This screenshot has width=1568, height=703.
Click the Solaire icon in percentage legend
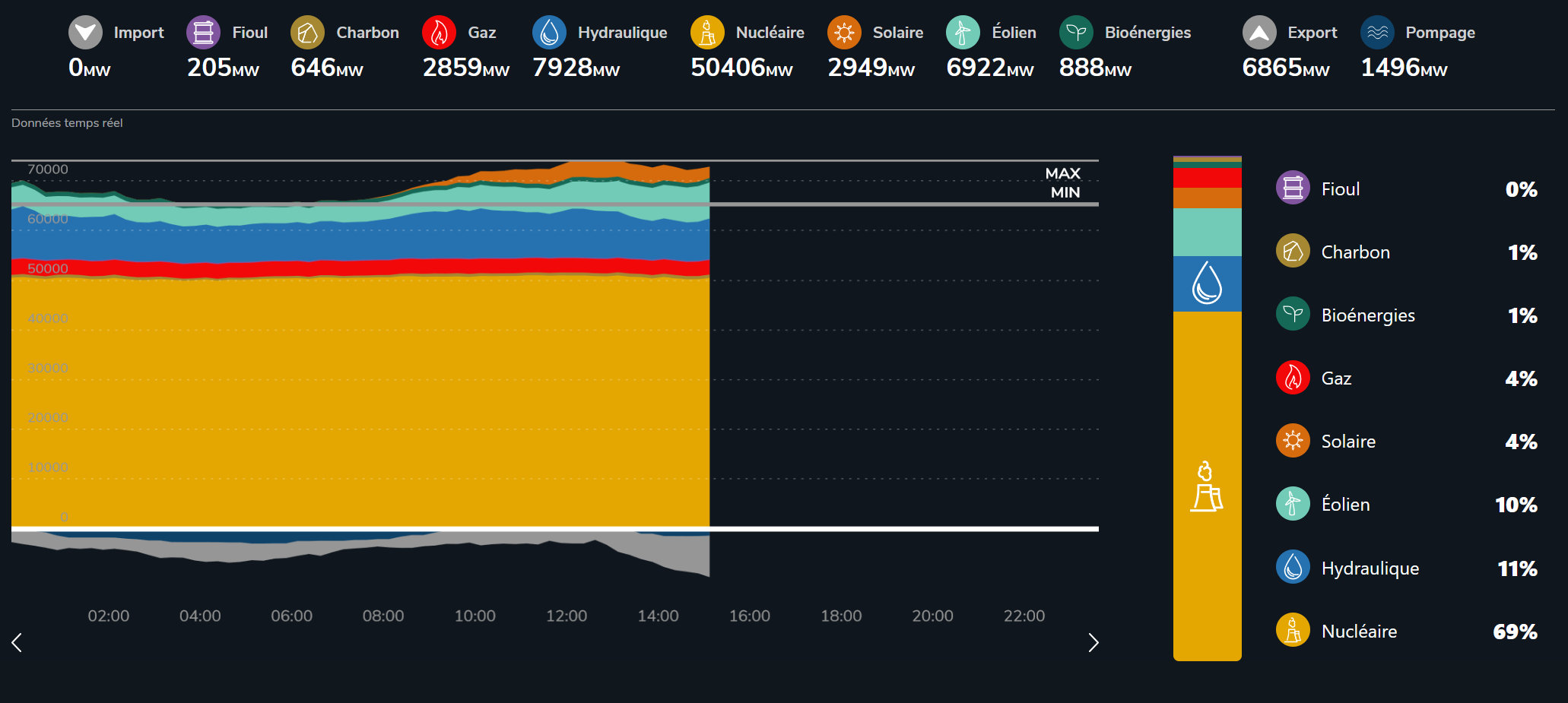[1293, 441]
